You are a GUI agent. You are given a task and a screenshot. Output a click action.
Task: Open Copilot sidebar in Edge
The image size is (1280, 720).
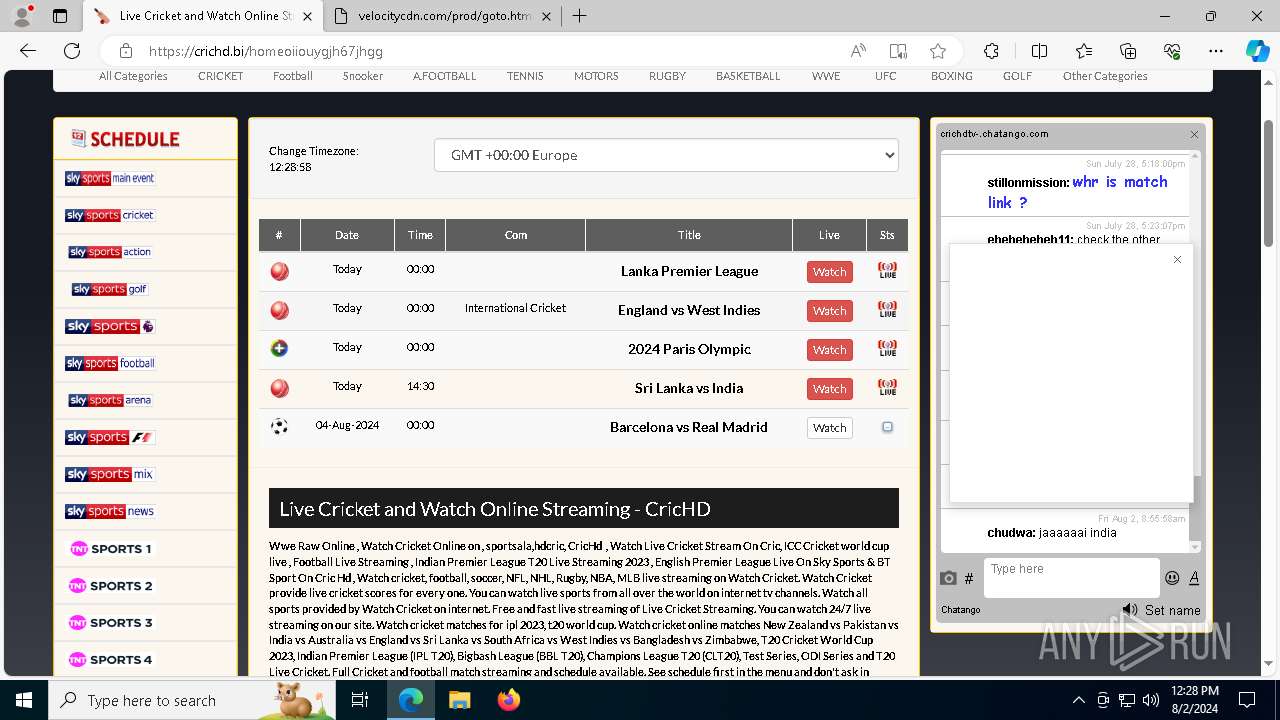click(1257, 51)
